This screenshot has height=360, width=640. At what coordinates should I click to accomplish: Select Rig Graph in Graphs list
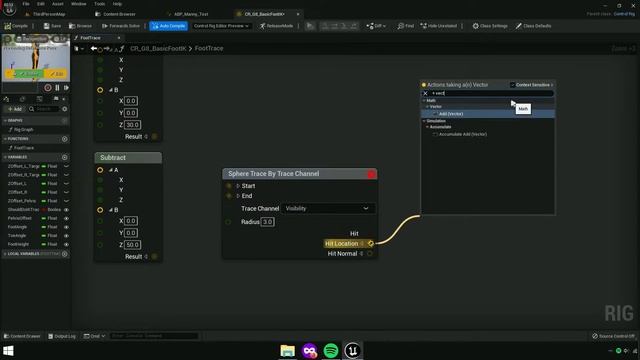tap(23, 129)
